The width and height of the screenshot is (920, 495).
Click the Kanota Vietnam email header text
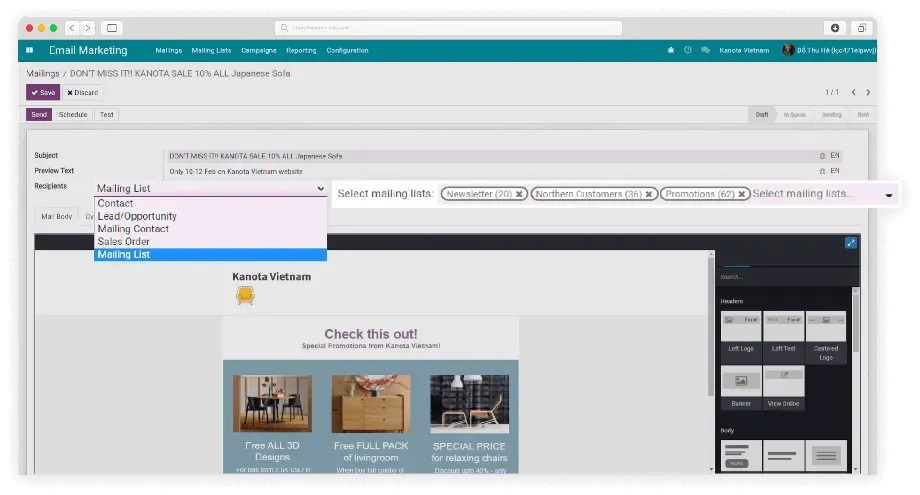[272, 277]
